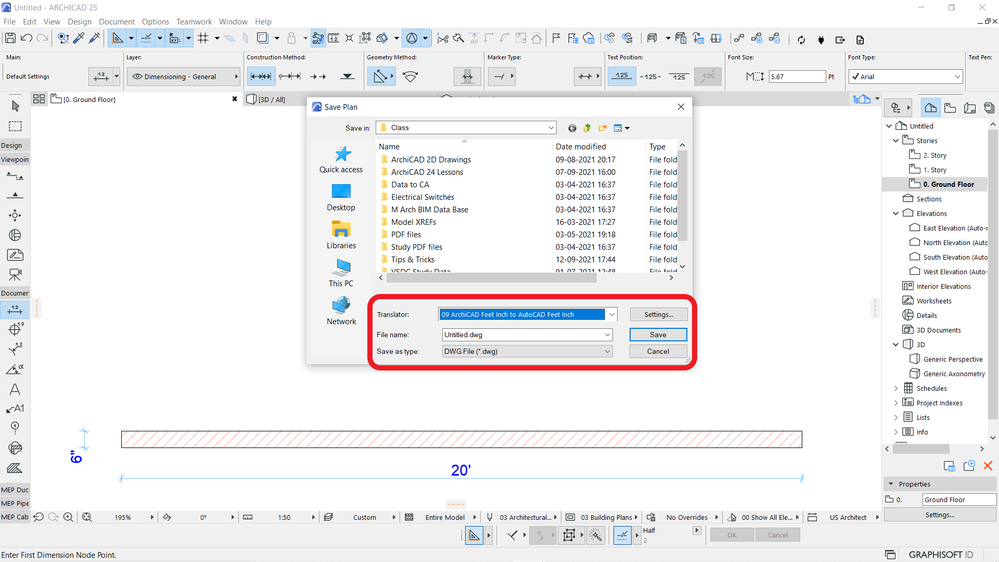The width and height of the screenshot is (999, 562).
Task: Choose elevation dimension construction method
Action: 347,76
